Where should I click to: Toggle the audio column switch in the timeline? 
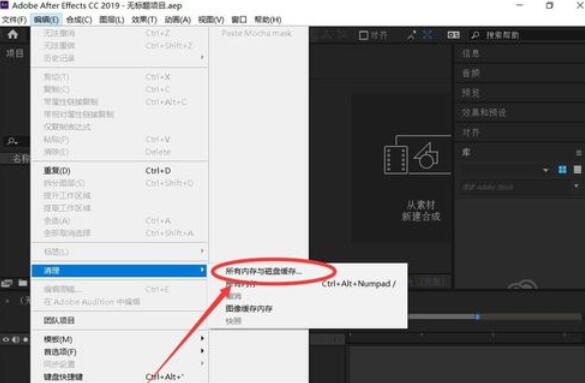(16, 340)
